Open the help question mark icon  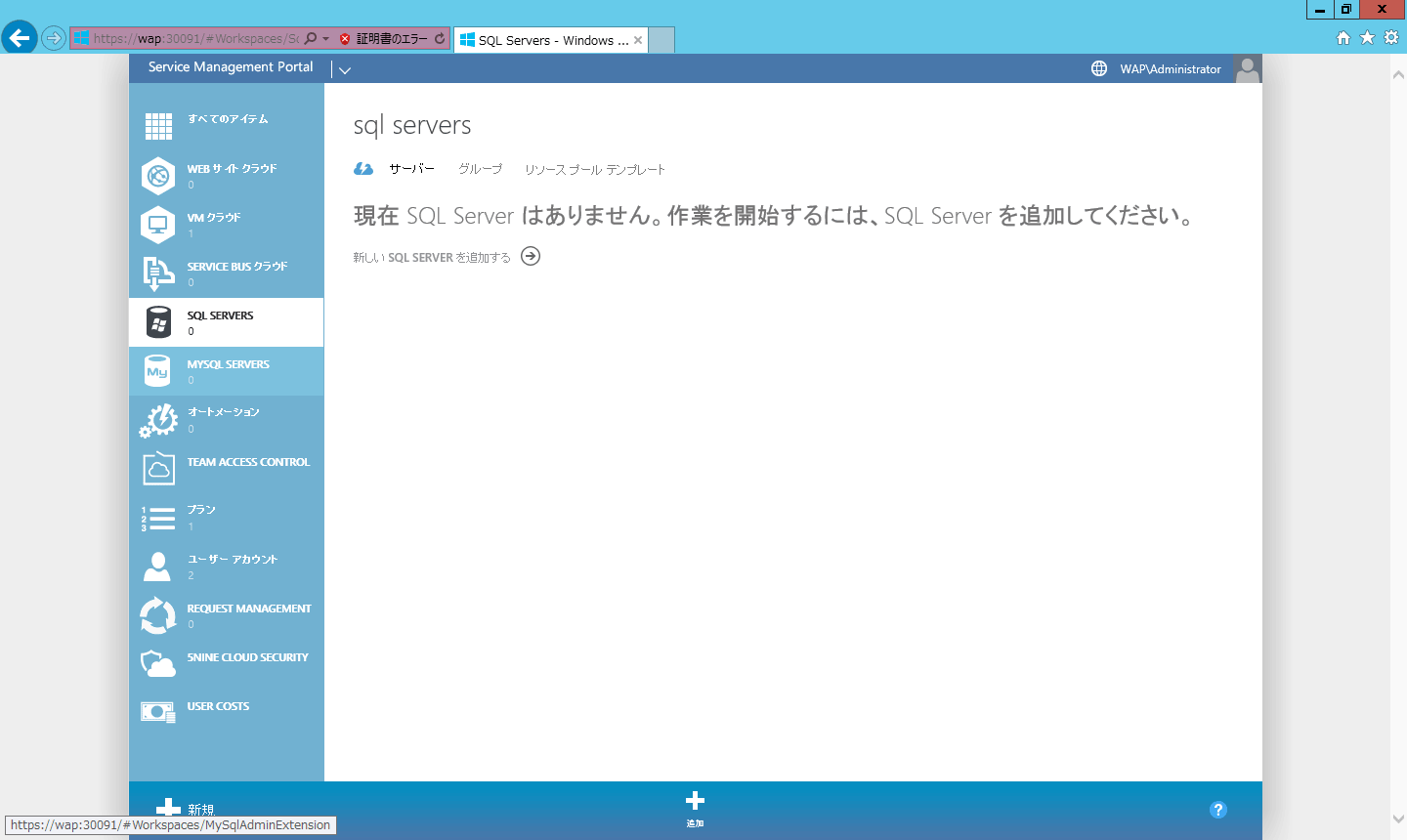[1217, 810]
